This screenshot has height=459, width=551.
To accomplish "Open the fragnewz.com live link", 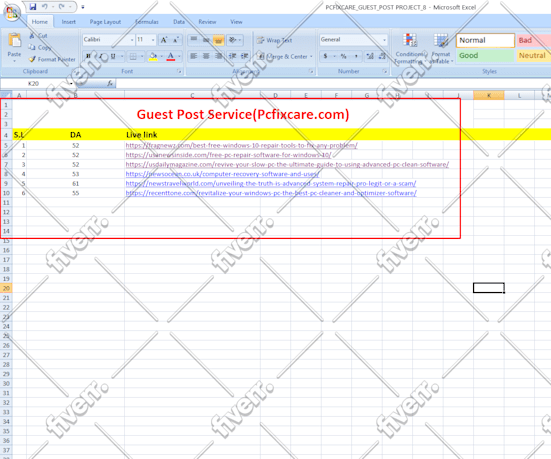I will click(241, 145).
